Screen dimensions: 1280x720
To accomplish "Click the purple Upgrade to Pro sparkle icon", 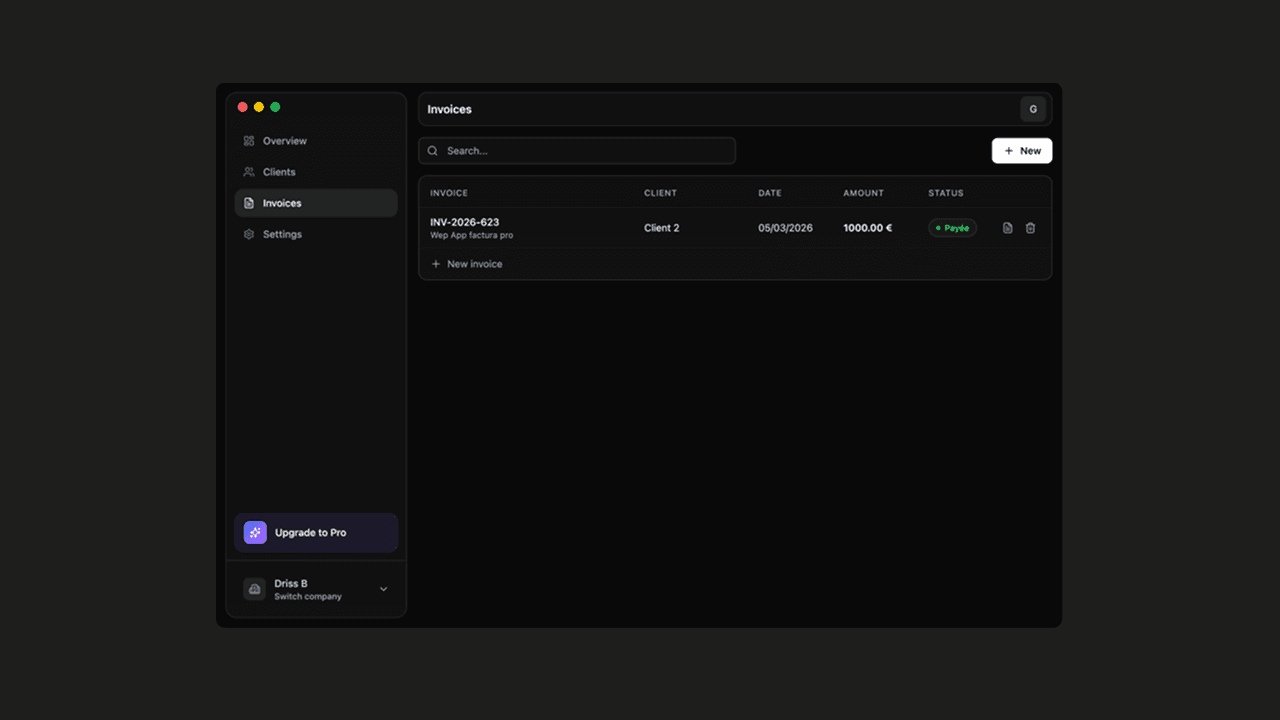I will pyautogui.click(x=255, y=533).
